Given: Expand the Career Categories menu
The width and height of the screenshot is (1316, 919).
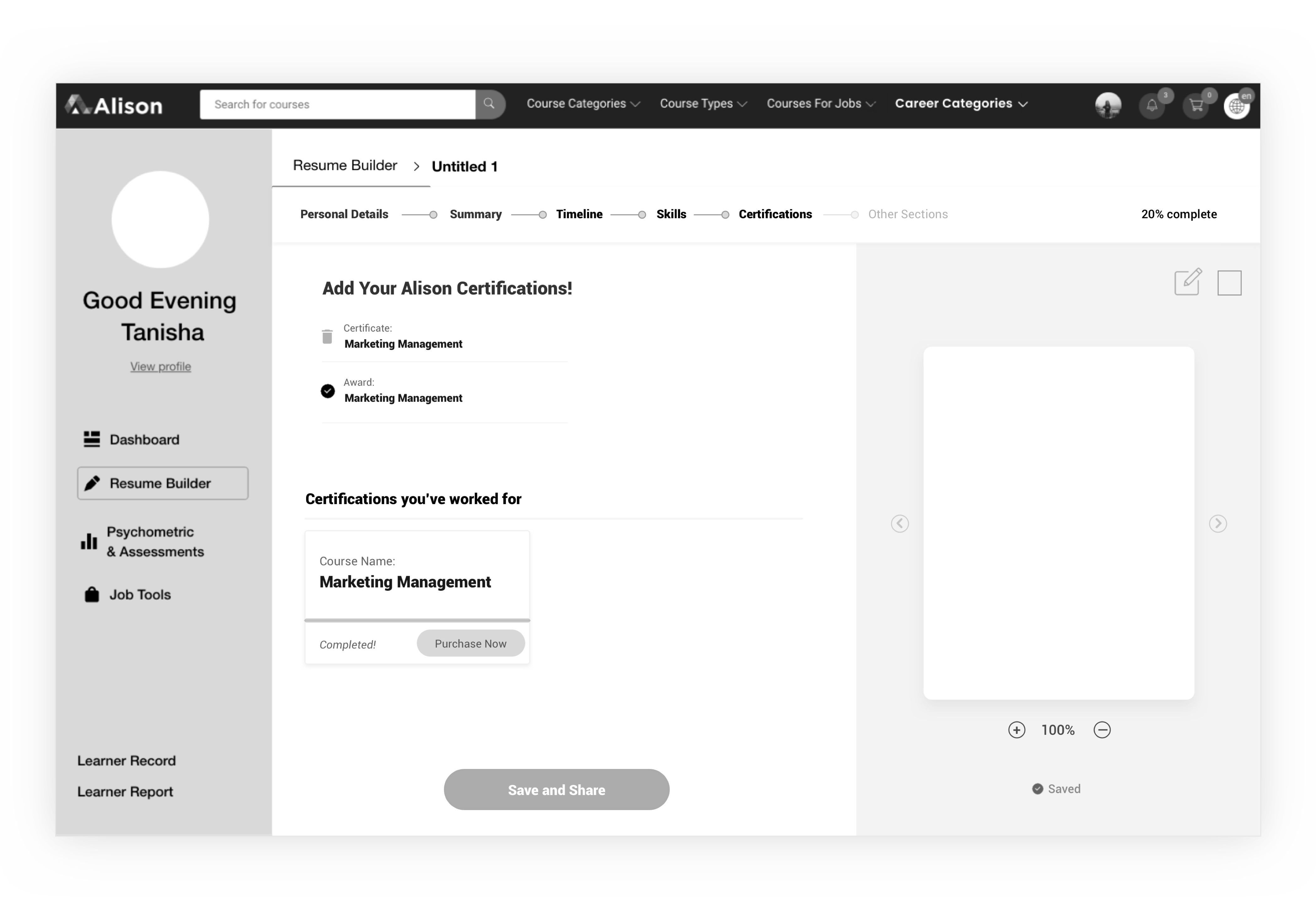Looking at the screenshot, I should click(961, 104).
